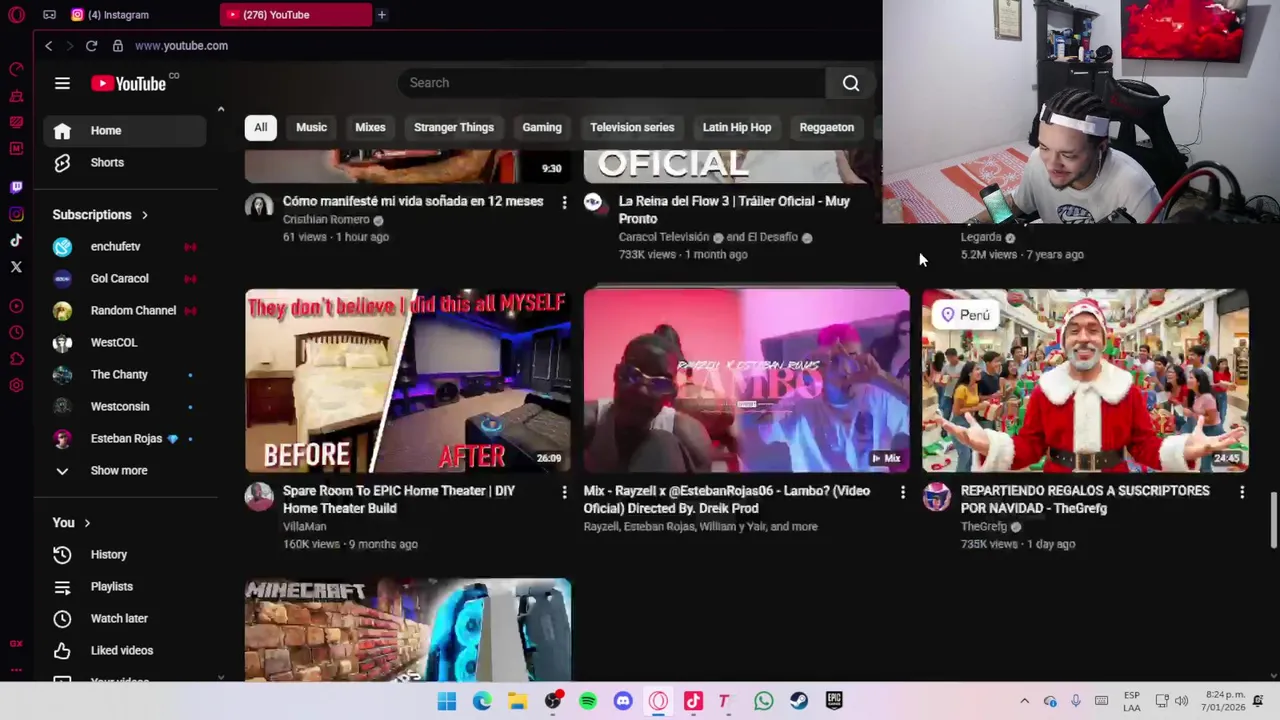Open Twitch in the Opera sidebar
This screenshot has height=720, width=1280.
pyautogui.click(x=16, y=187)
